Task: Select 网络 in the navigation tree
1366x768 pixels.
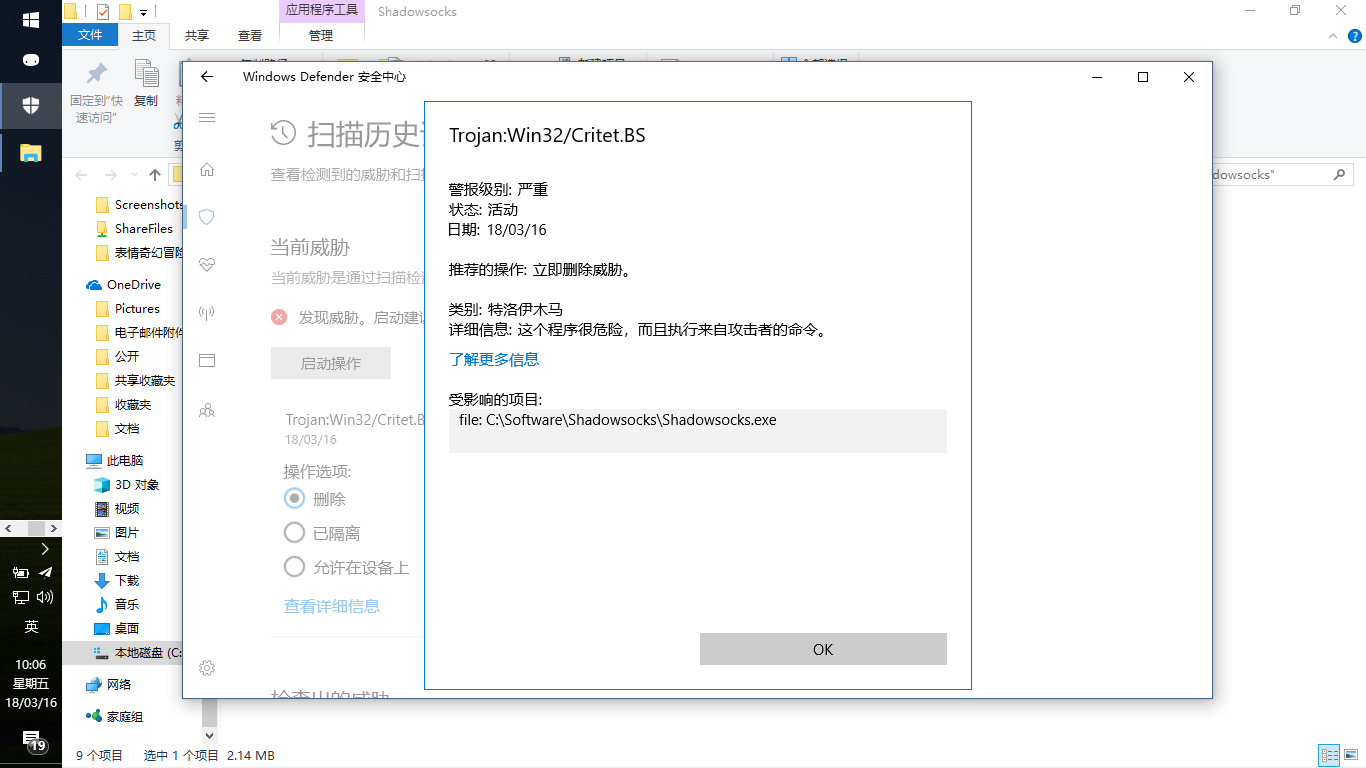Action: (x=109, y=684)
